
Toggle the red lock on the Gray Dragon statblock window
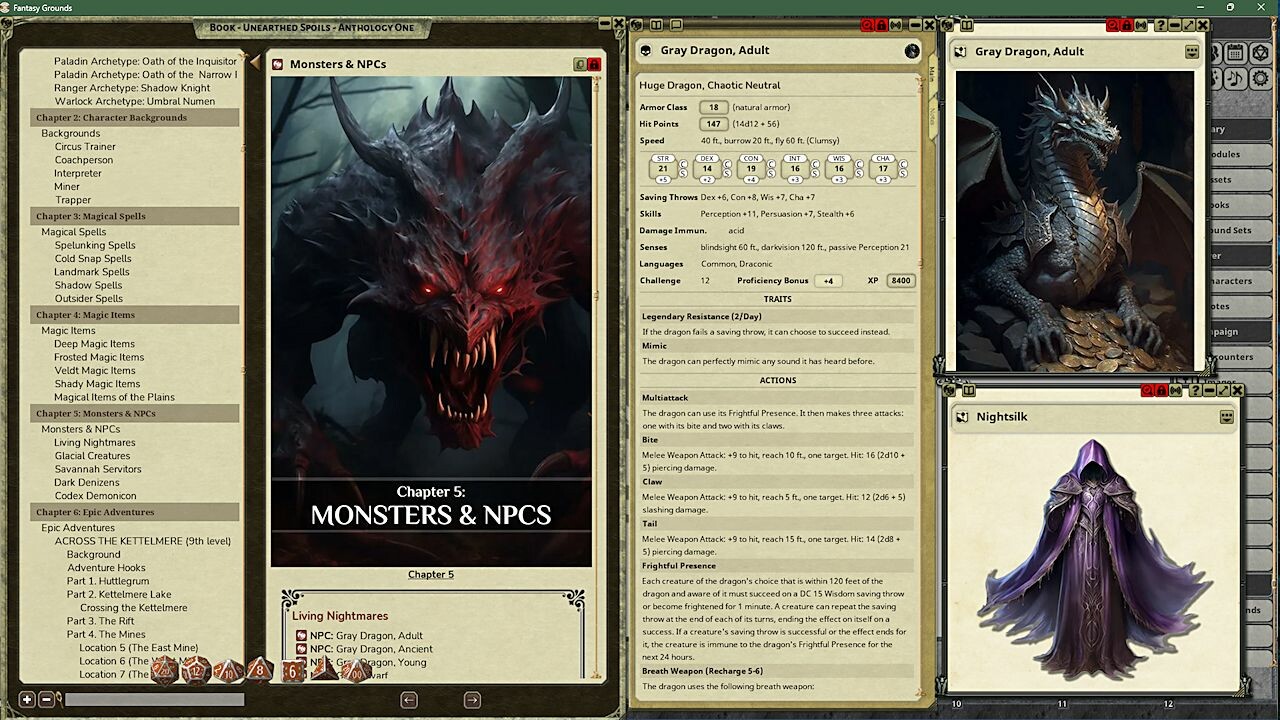click(882, 25)
